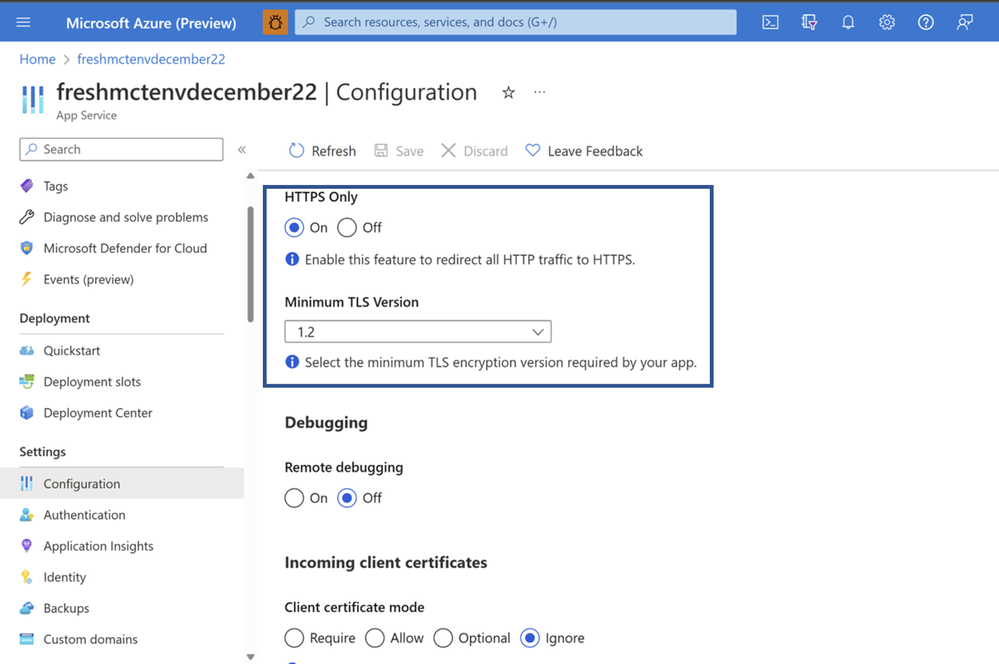Image resolution: width=999 pixels, height=664 pixels.
Task: Click the Leave Feedback heart icon
Action: point(533,150)
